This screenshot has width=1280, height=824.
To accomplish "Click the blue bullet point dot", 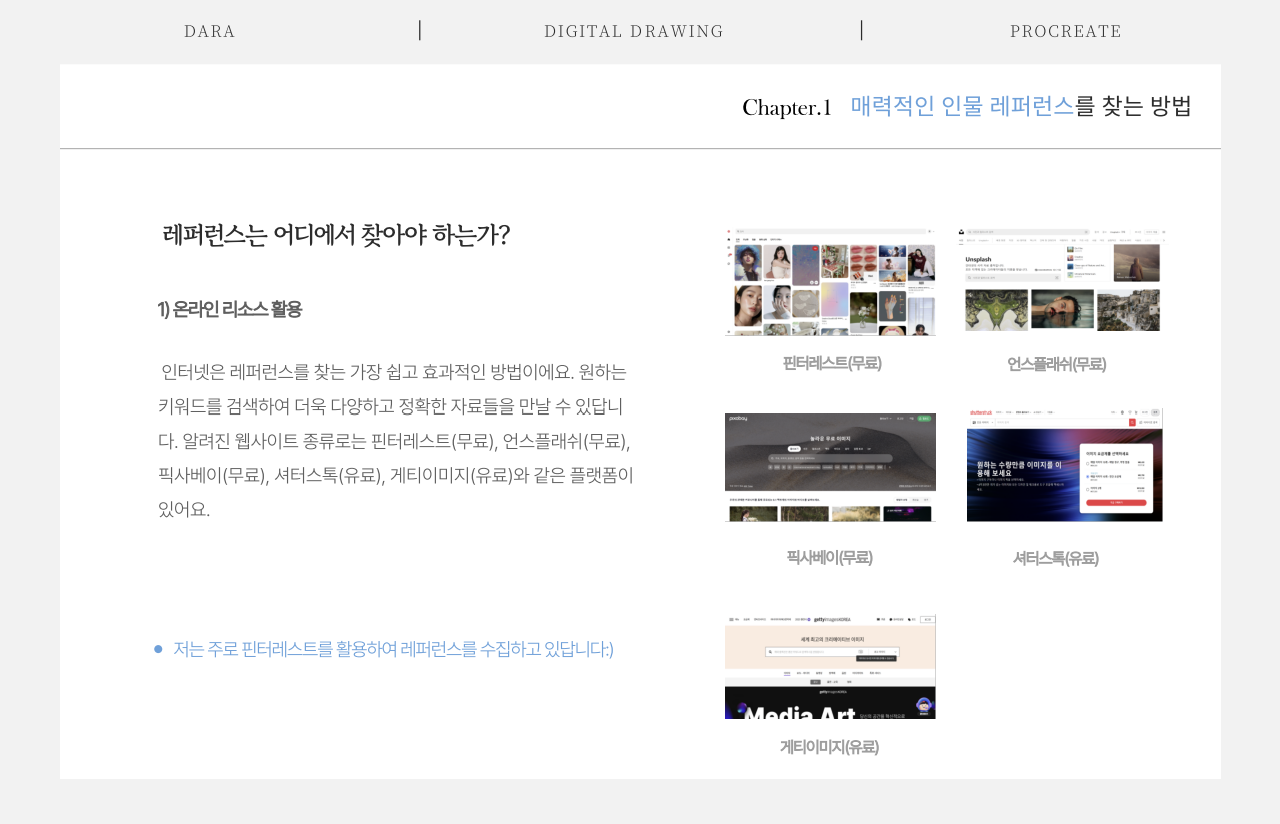I will click(x=158, y=650).
